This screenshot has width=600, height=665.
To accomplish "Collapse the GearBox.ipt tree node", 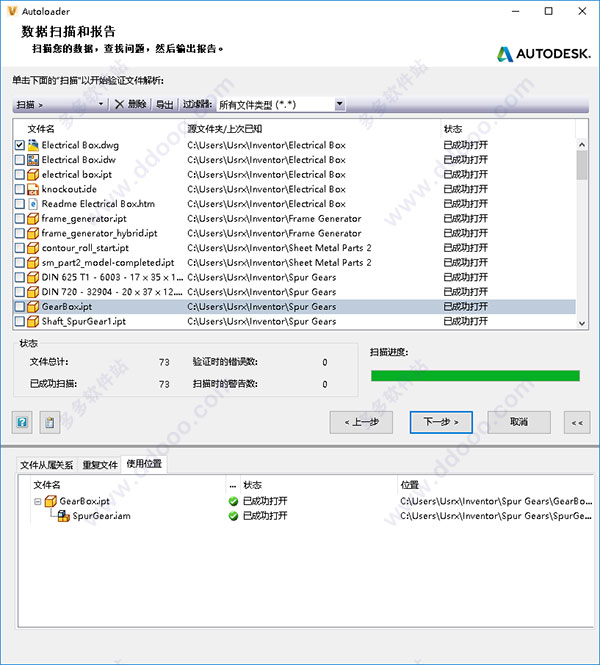I will click(38, 501).
